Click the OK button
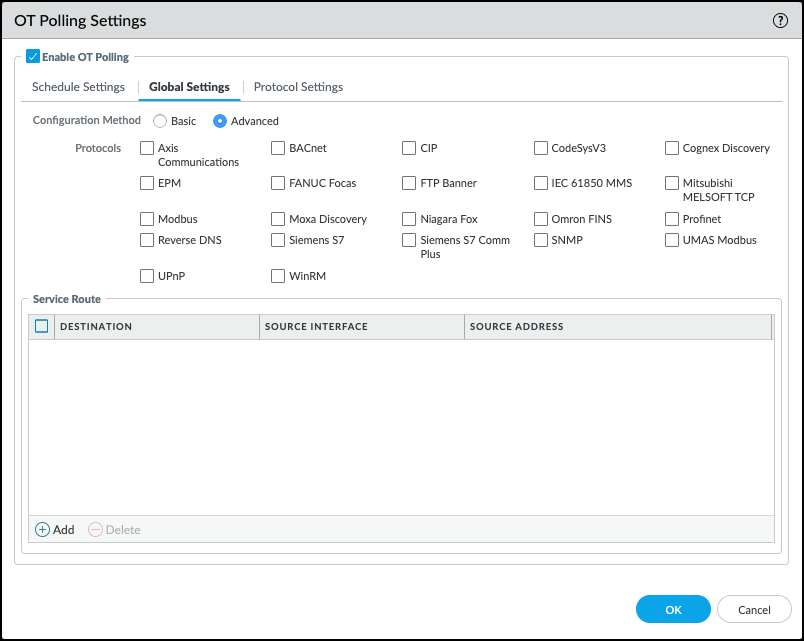This screenshot has height=641, width=804. (672, 609)
